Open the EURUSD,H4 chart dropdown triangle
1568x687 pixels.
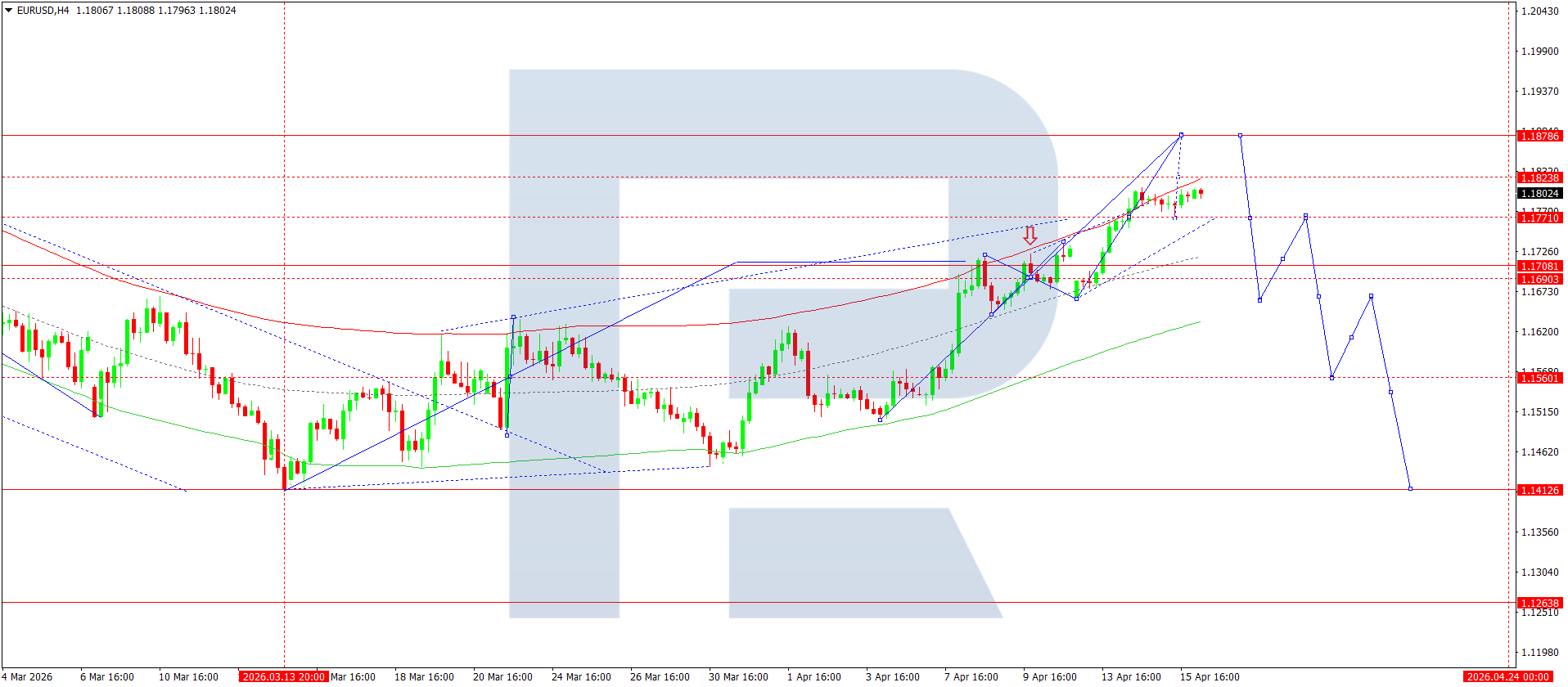click(8, 11)
